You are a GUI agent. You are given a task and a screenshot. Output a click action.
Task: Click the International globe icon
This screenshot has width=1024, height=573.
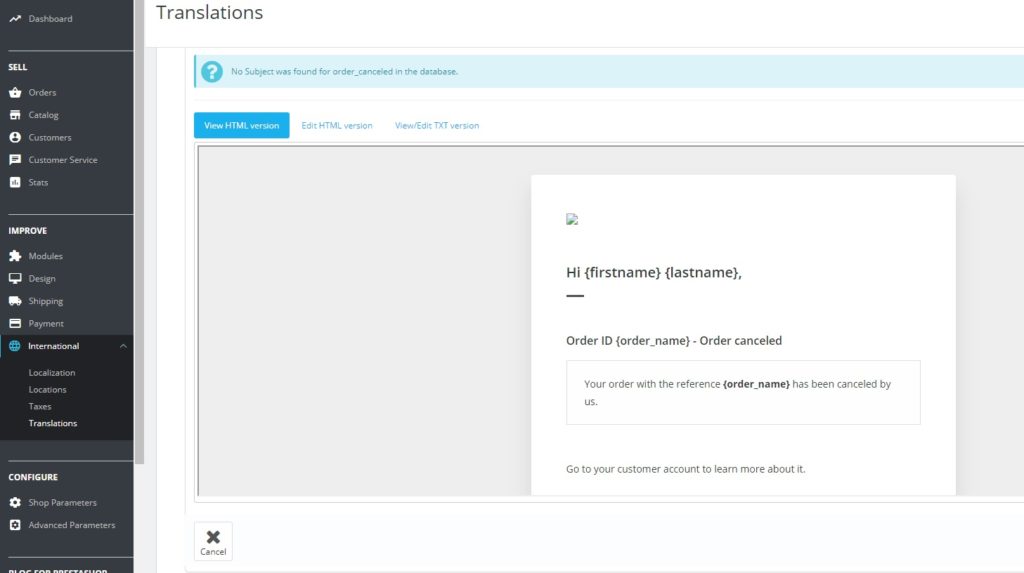click(x=14, y=346)
